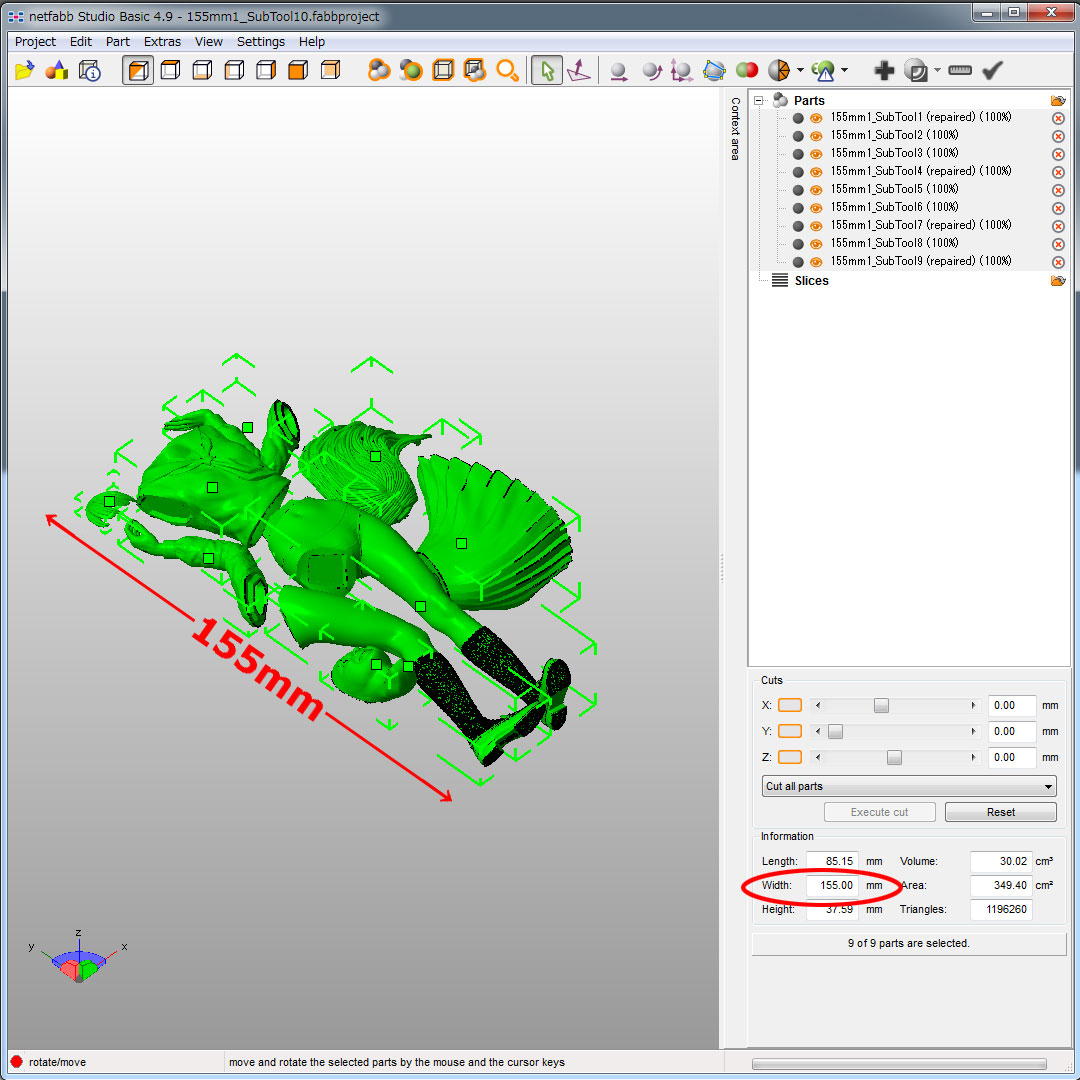Switch to the left view cube icon
This screenshot has width=1080, height=1080.
(234, 70)
